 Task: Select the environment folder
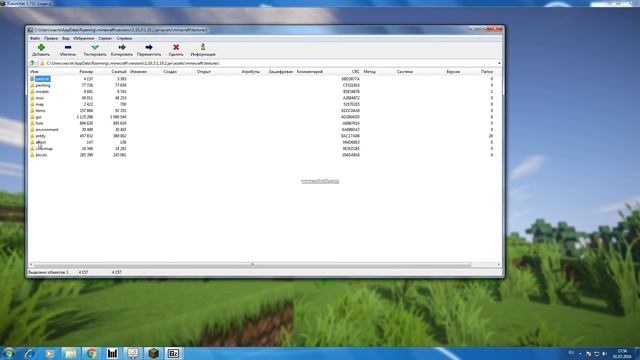pyautogui.click(x=47, y=129)
